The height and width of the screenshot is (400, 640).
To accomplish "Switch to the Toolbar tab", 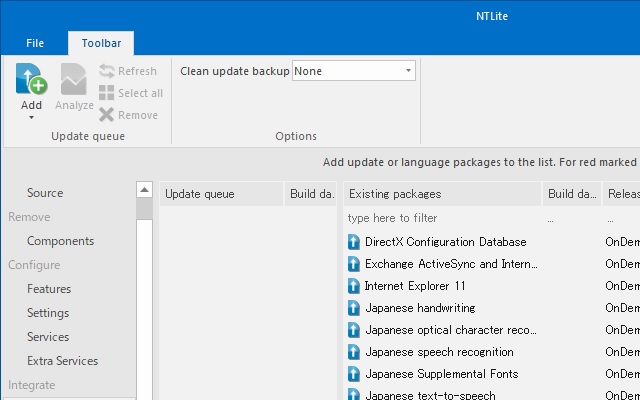I will (x=101, y=43).
